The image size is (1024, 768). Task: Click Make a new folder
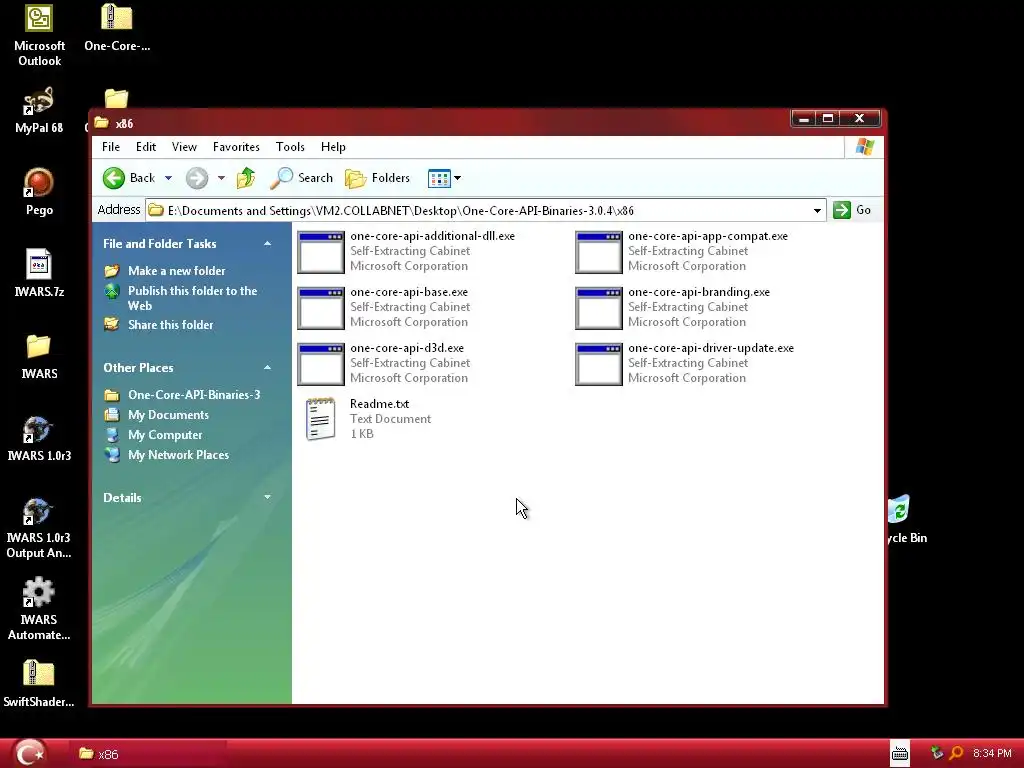click(176, 270)
